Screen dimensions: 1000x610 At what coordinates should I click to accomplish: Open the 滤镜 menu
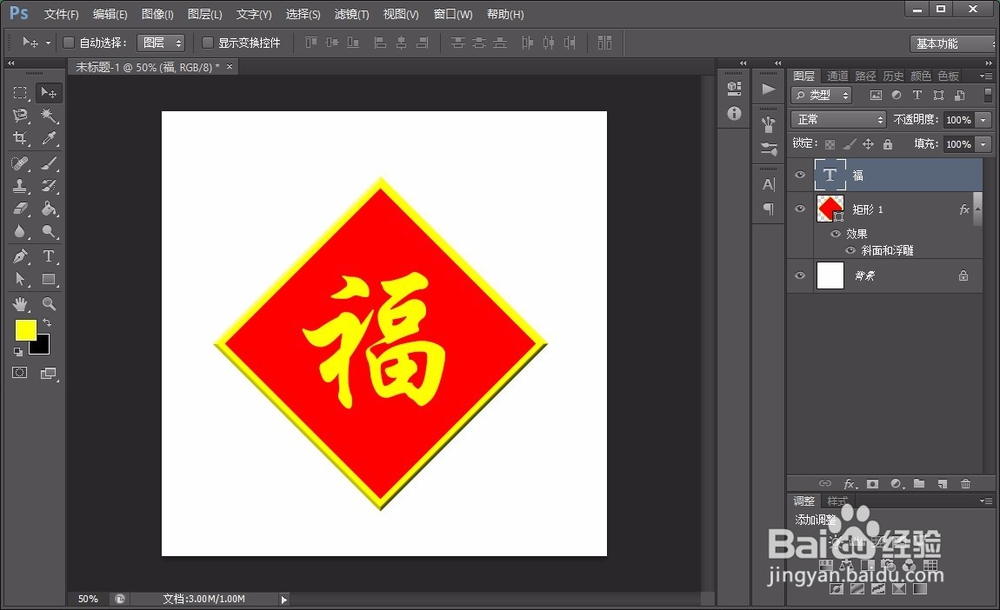tap(350, 14)
